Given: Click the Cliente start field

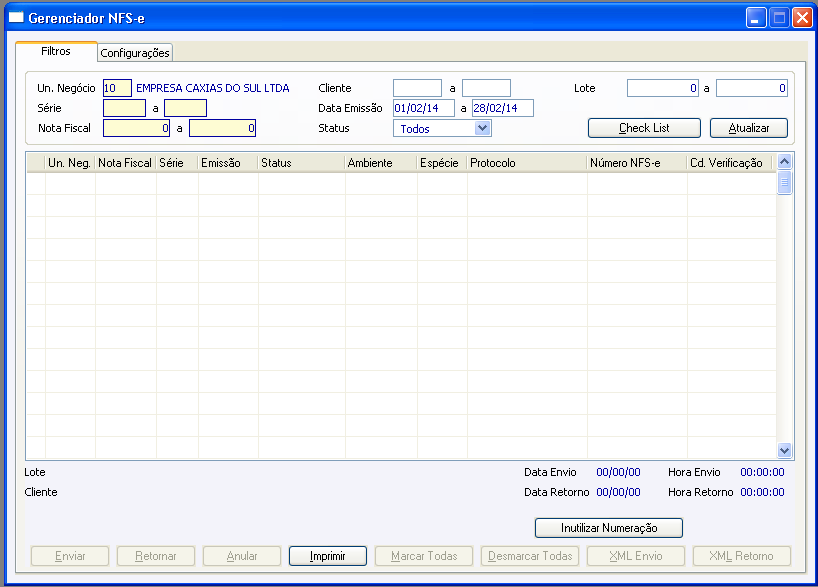Looking at the screenshot, I should pos(417,88).
